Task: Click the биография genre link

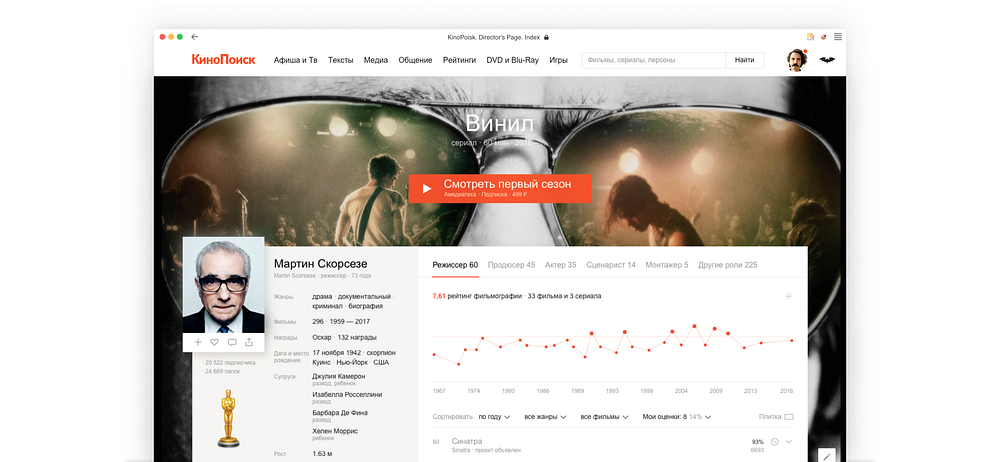Action: (366, 306)
